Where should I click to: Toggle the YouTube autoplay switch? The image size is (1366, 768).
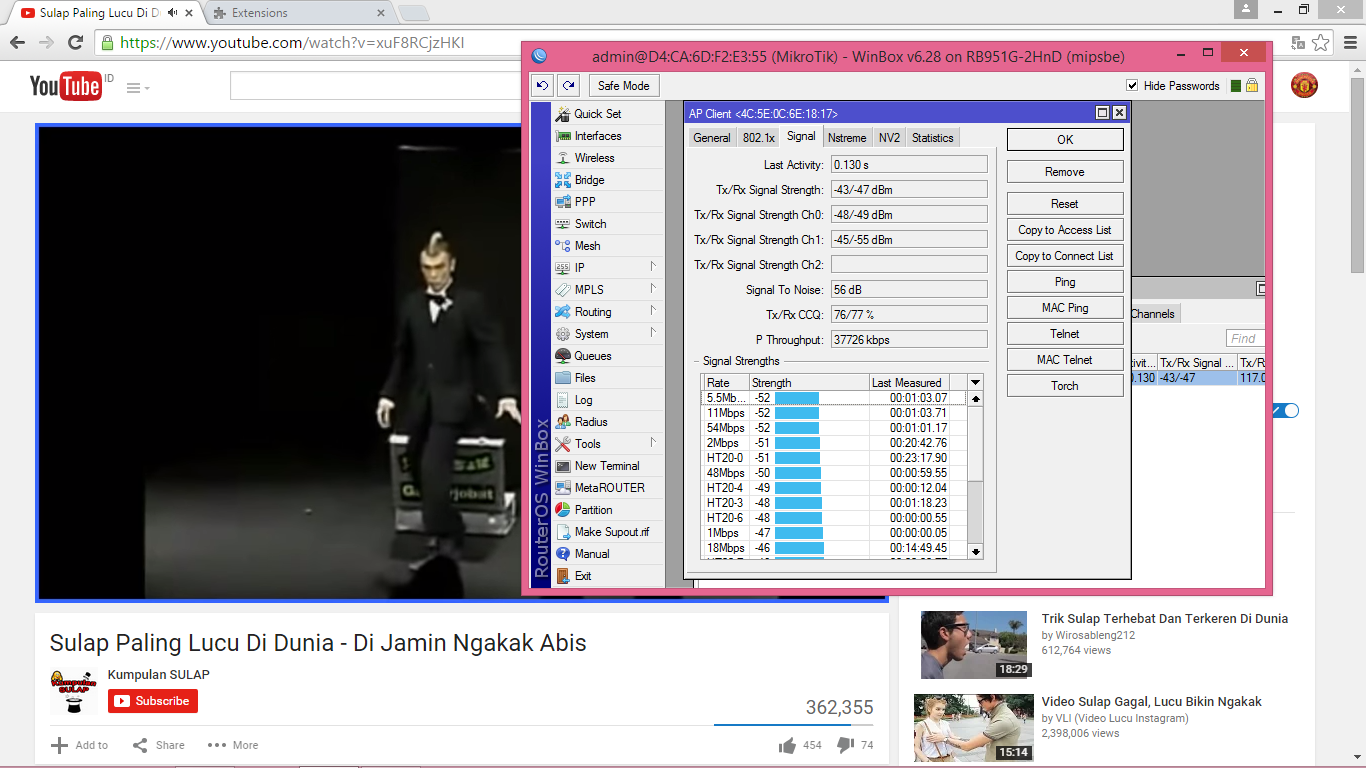coord(1285,411)
